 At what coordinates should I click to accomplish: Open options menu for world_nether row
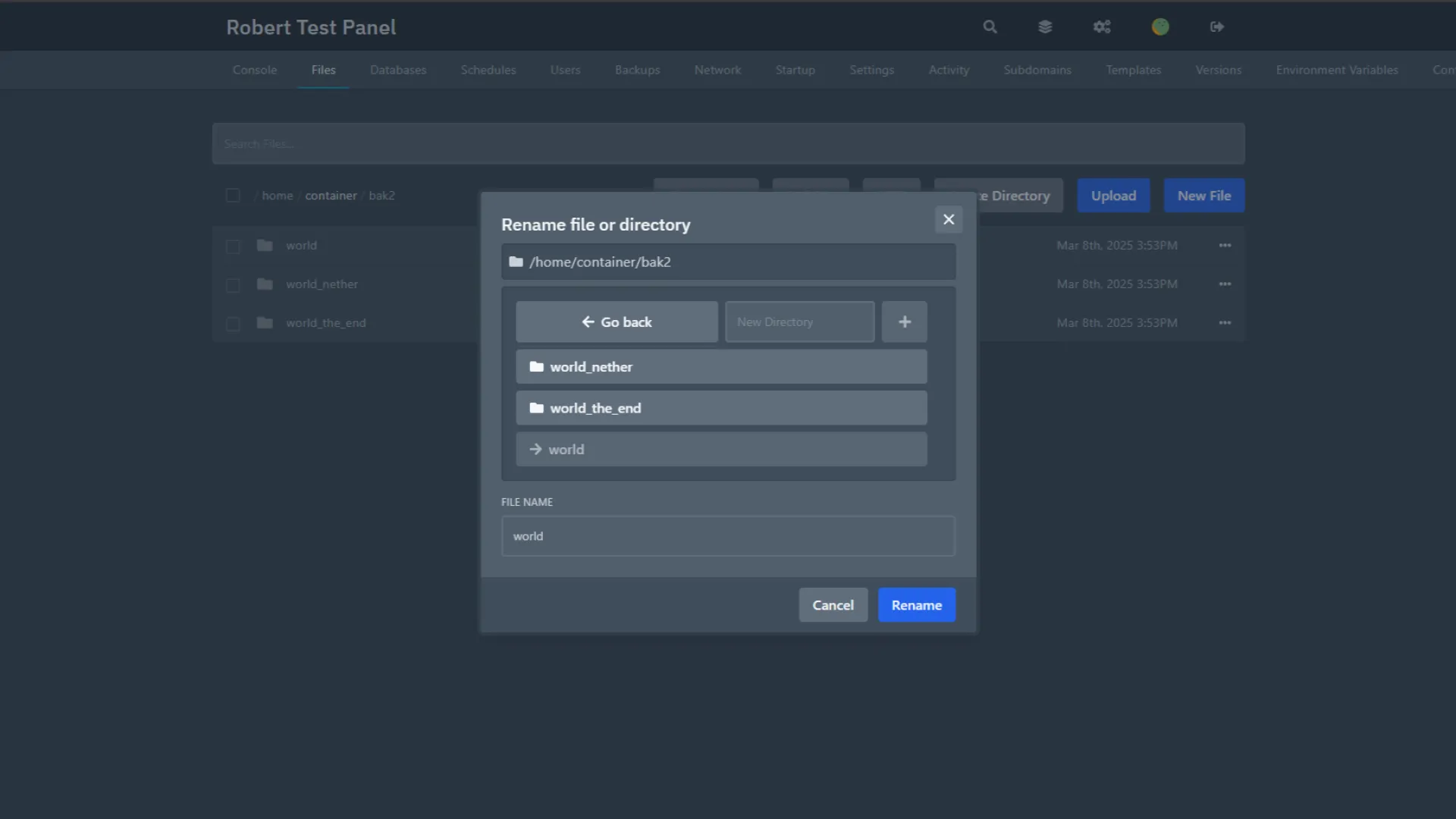point(1225,284)
